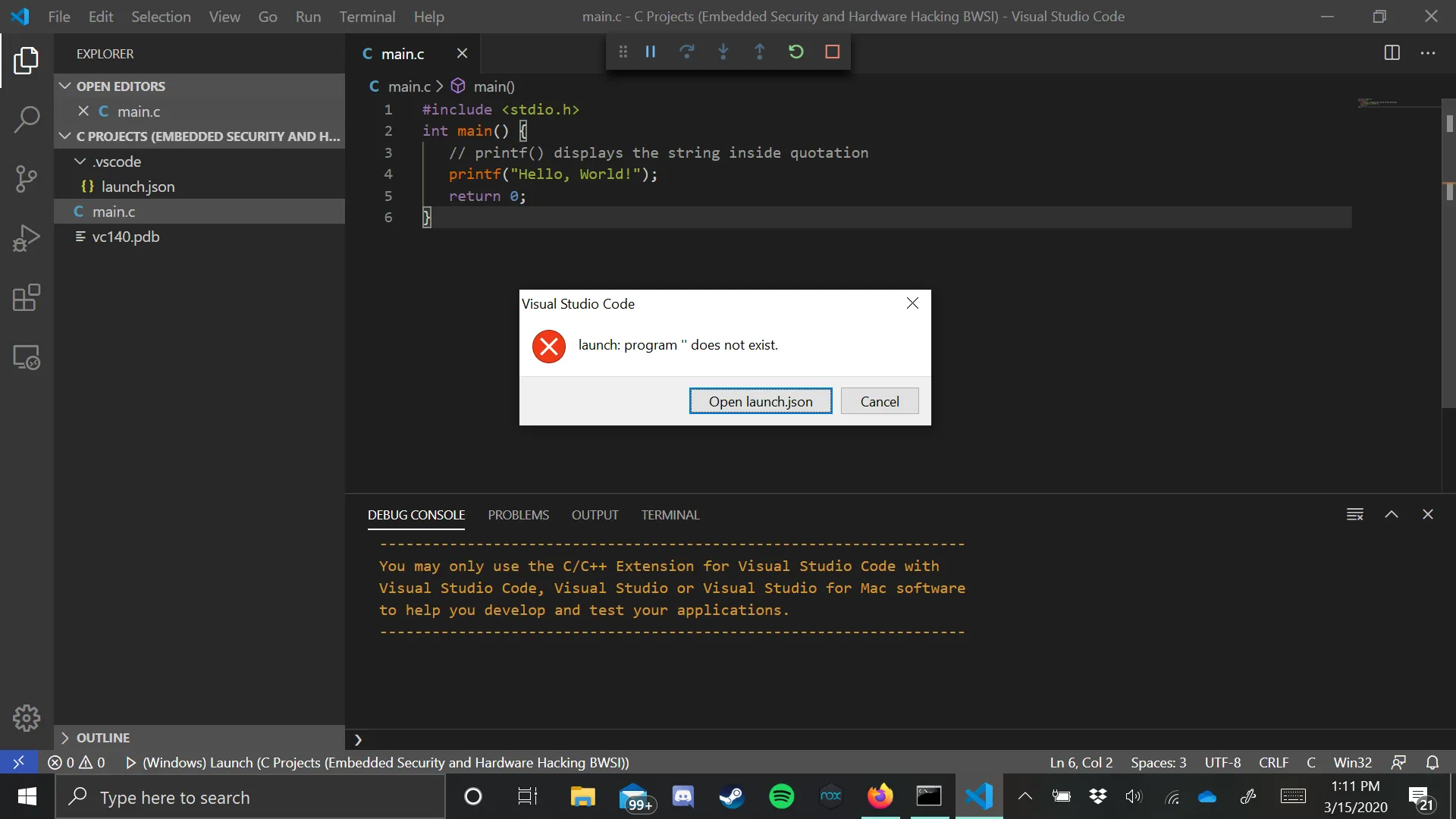Toggle maximize panel size chevron
This screenshot has width=1456, height=819.
1391,514
